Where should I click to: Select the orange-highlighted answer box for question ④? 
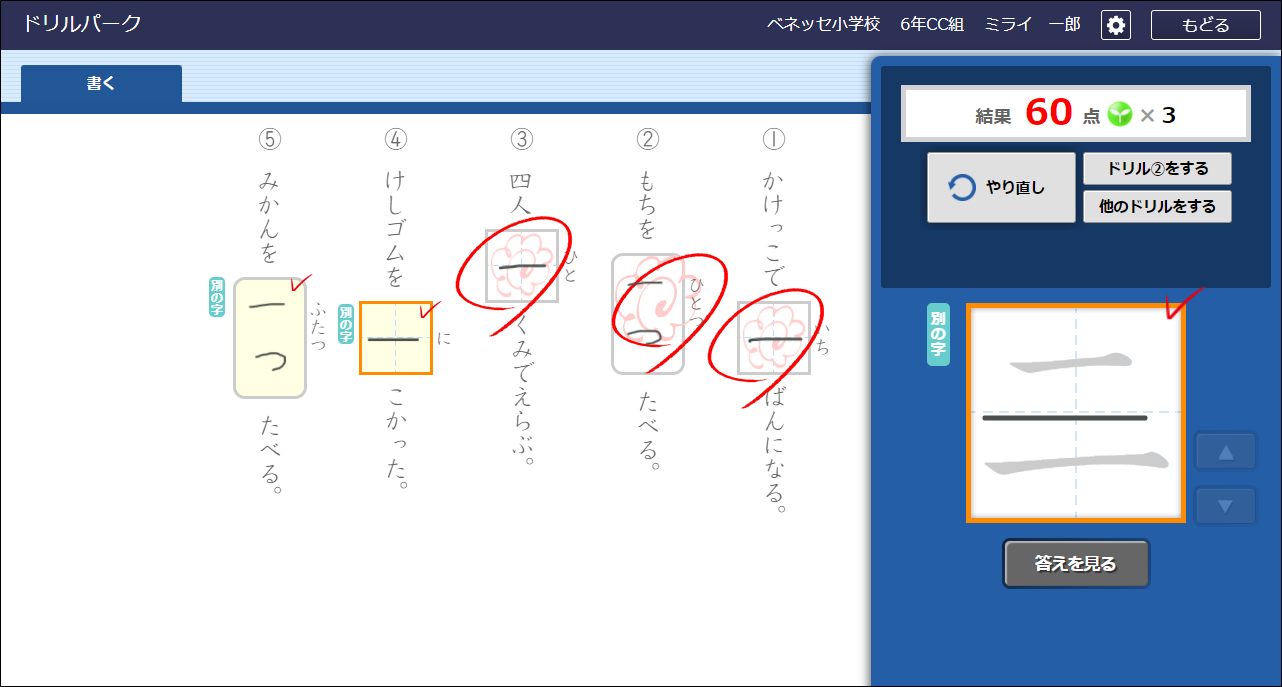396,339
